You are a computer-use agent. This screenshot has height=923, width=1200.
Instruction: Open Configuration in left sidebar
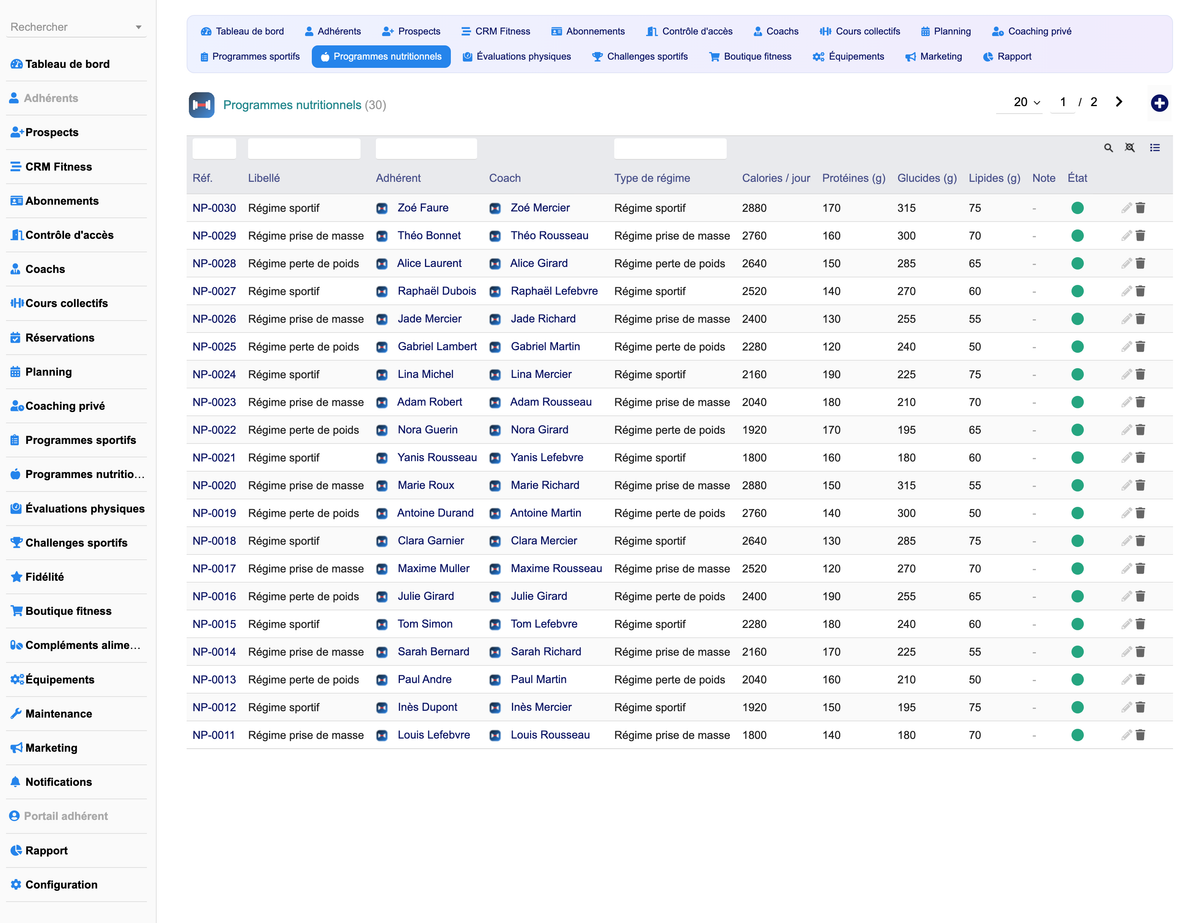tap(76, 885)
